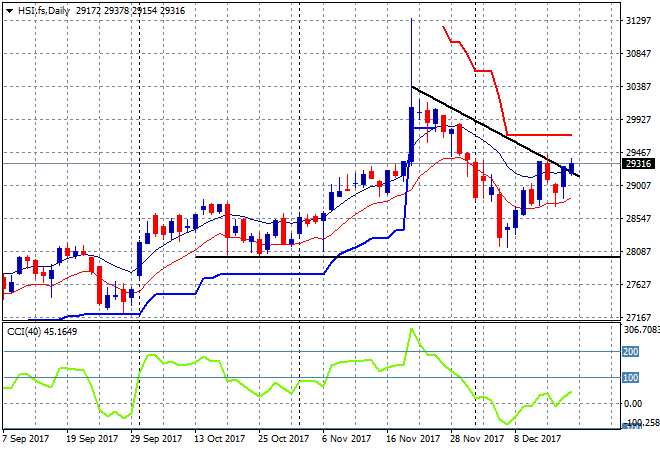Click the CCI 0.00 scale value
Screen dimensions: 660x450
click(633, 404)
